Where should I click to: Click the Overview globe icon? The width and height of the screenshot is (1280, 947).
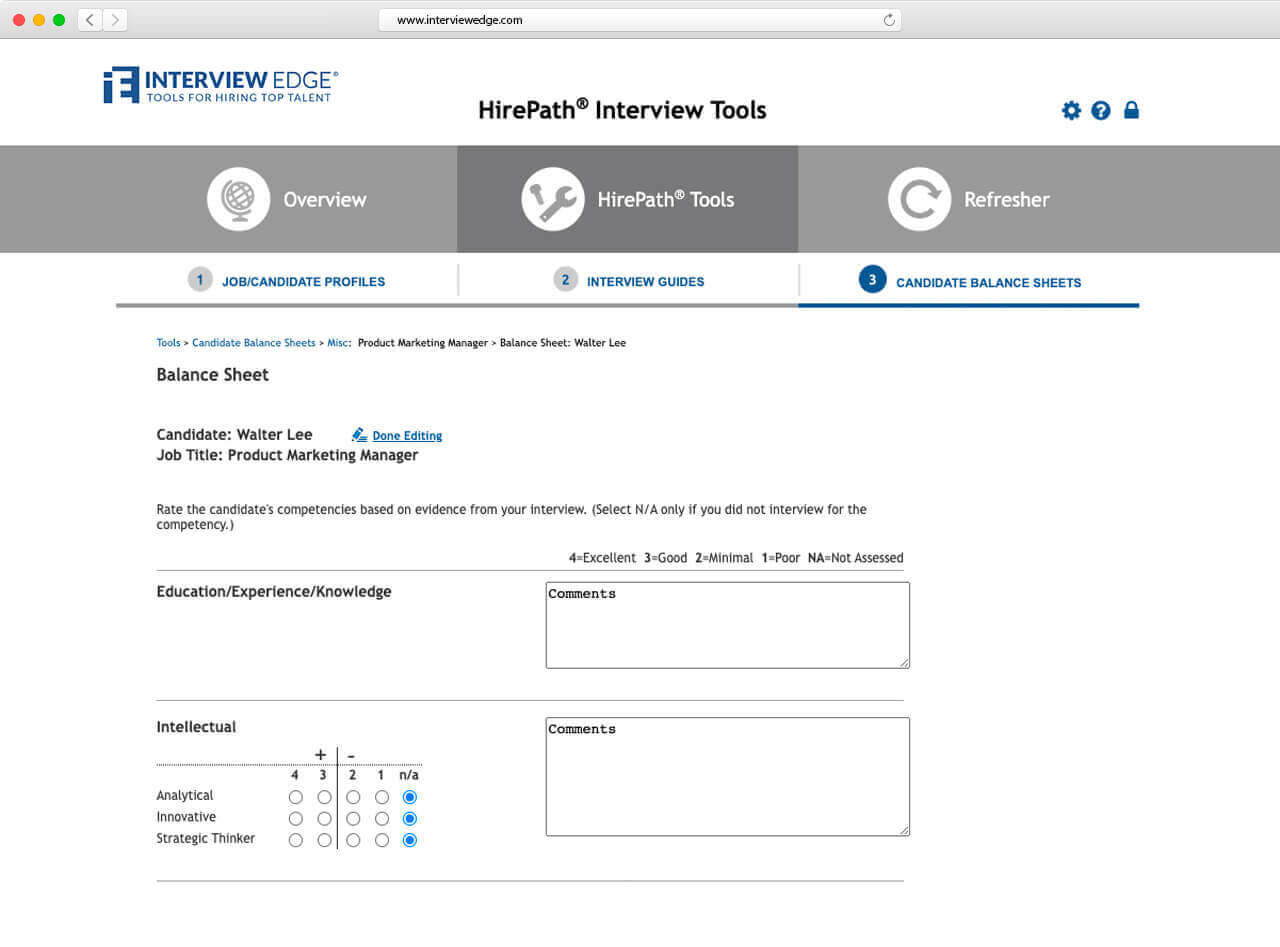[239, 199]
